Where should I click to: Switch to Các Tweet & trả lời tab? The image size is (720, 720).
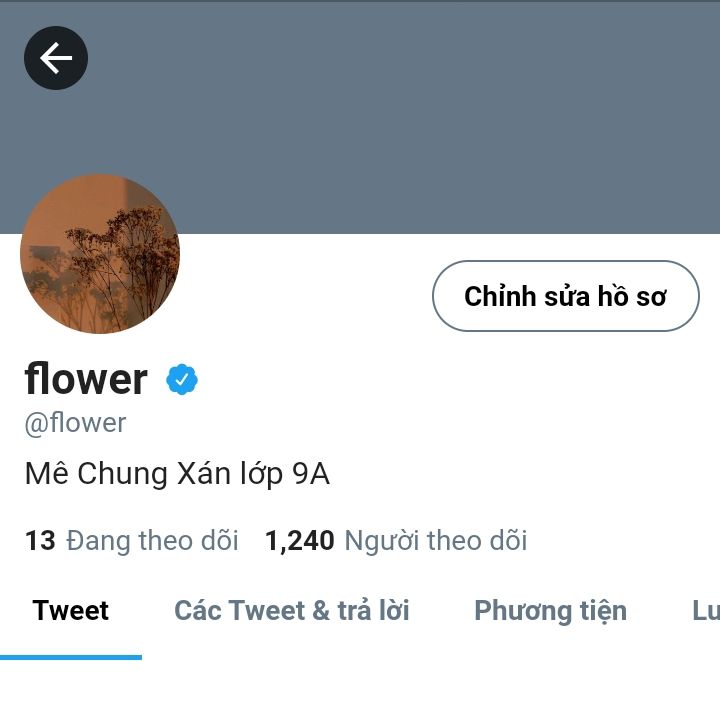coord(292,610)
